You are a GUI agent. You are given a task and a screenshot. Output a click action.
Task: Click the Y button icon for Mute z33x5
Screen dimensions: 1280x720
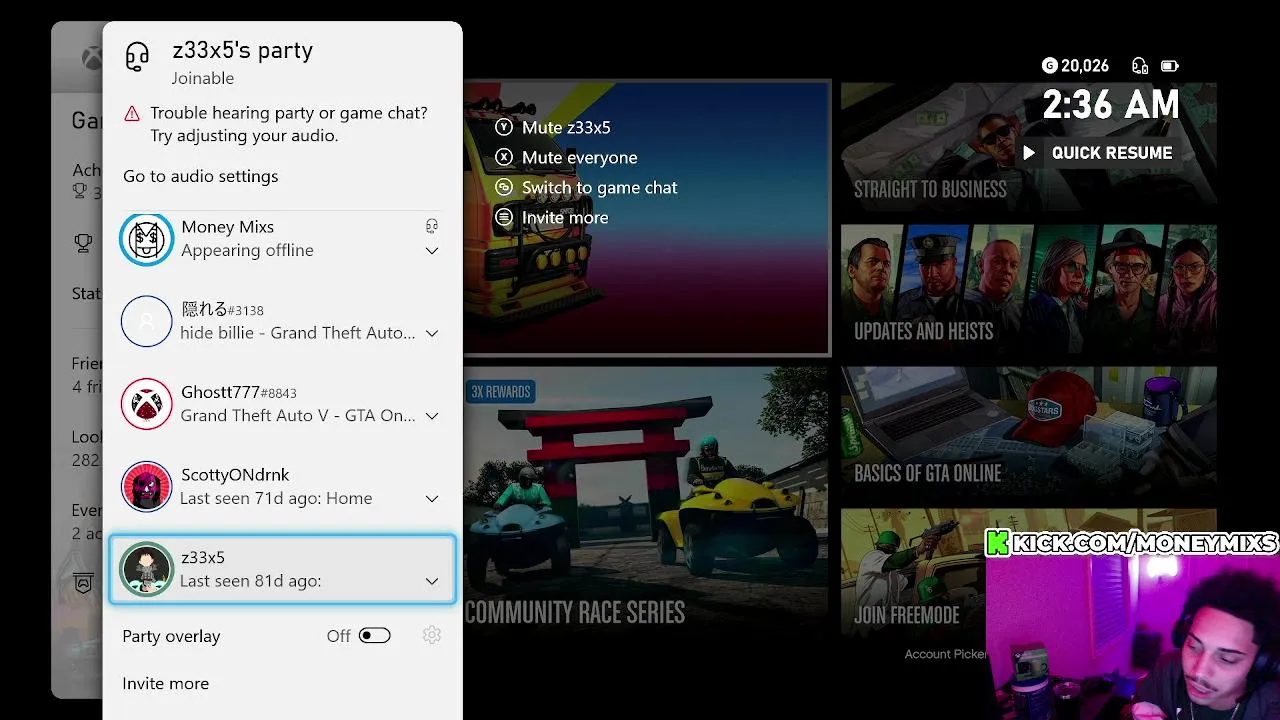tap(504, 127)
